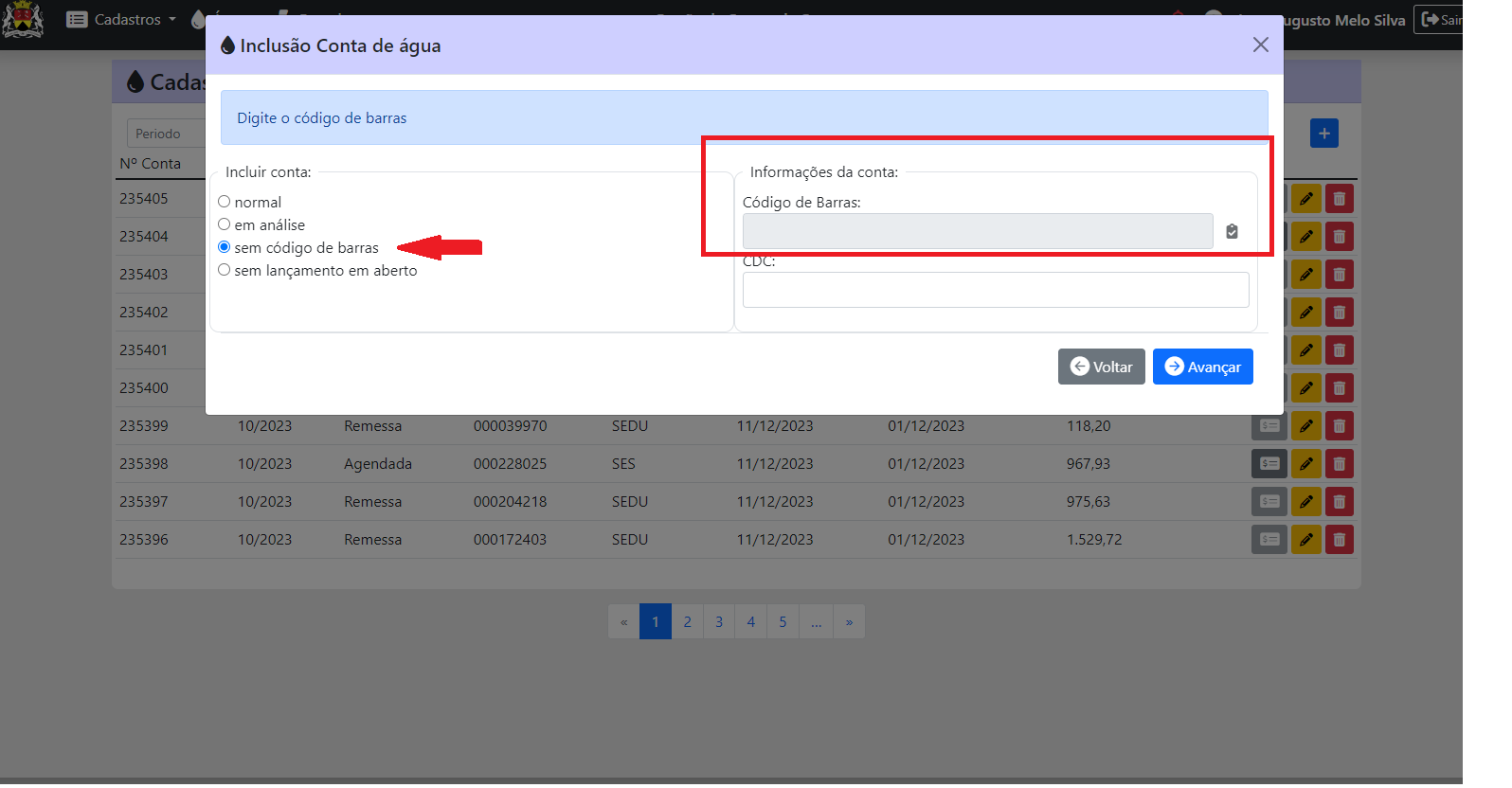Click CDC value 000204218
The image size is (1512, 788).
click(x=511, y=502)
